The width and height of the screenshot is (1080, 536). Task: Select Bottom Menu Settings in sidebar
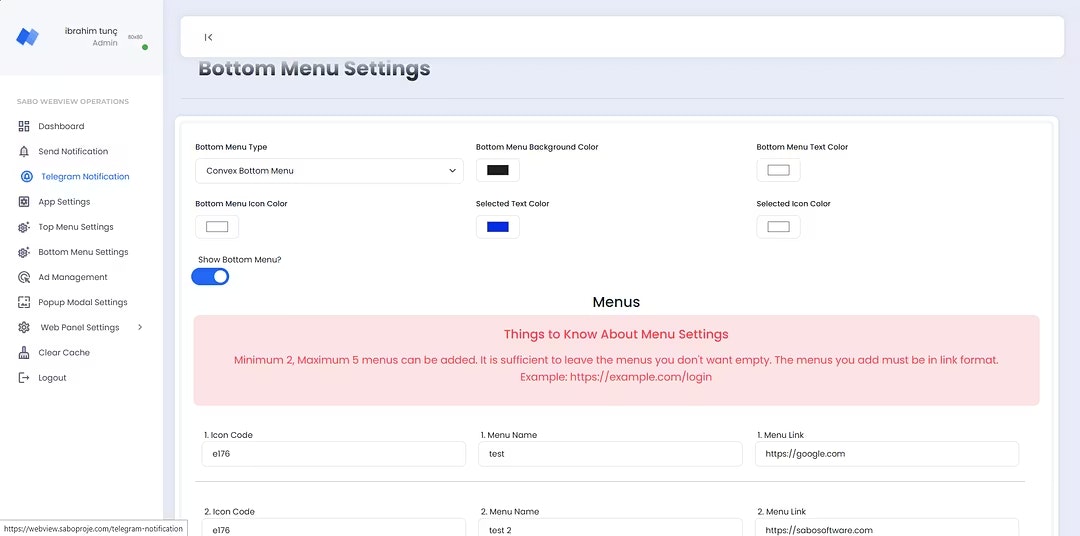[x=83, y=252]
